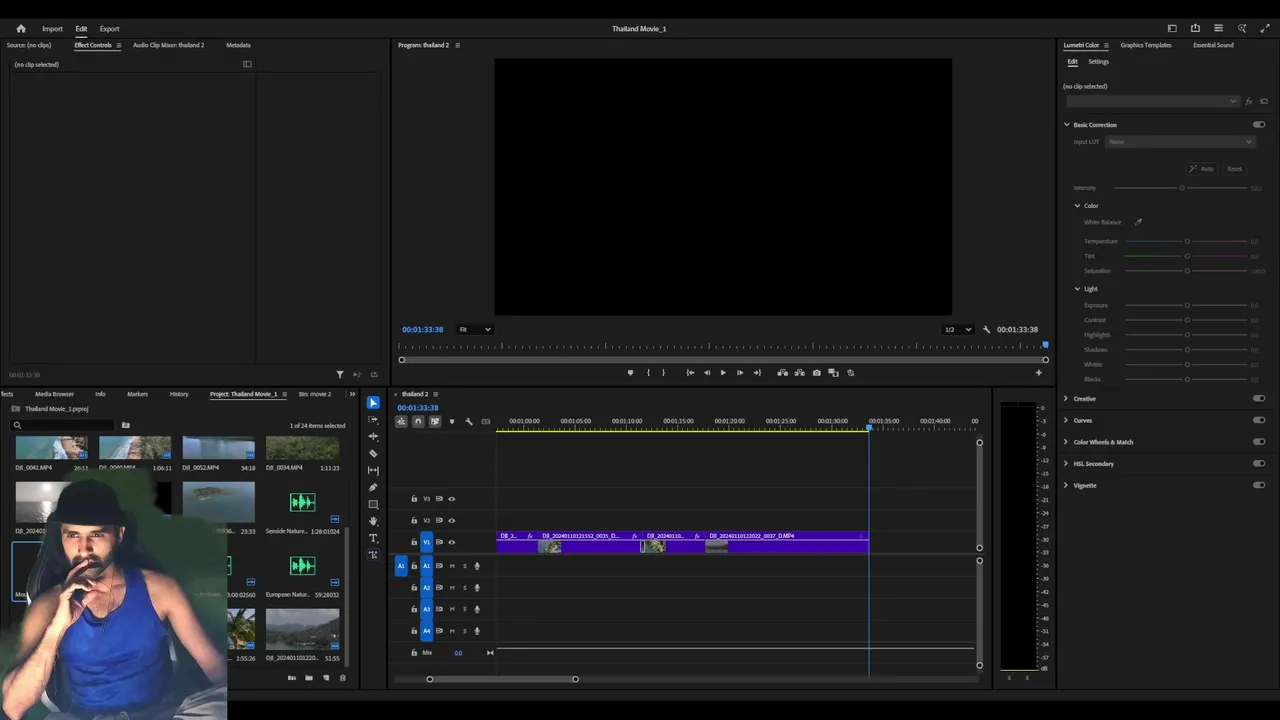
Task: Toggle track output eye for V2
Action: [x=451, y=520]
